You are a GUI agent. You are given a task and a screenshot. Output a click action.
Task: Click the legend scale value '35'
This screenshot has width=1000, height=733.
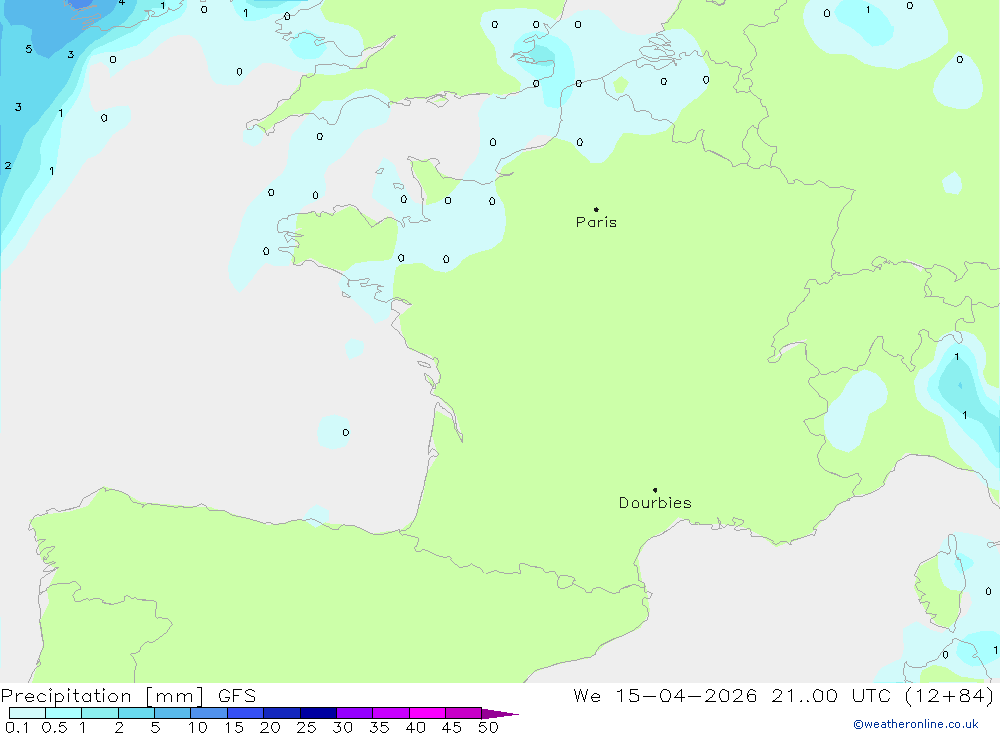coord(379,727)
